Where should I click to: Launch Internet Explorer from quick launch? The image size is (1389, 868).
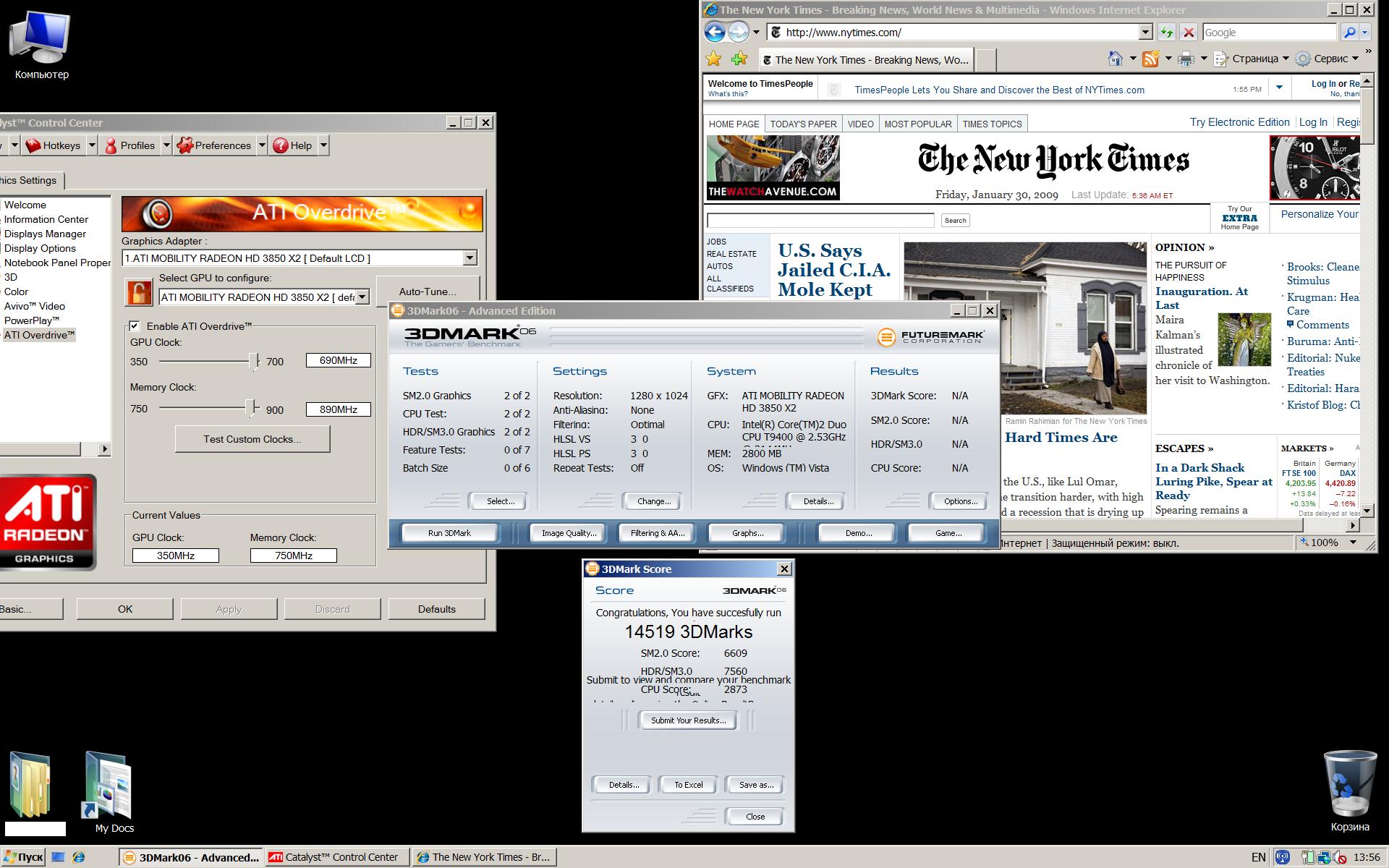[x=79, y=857]
